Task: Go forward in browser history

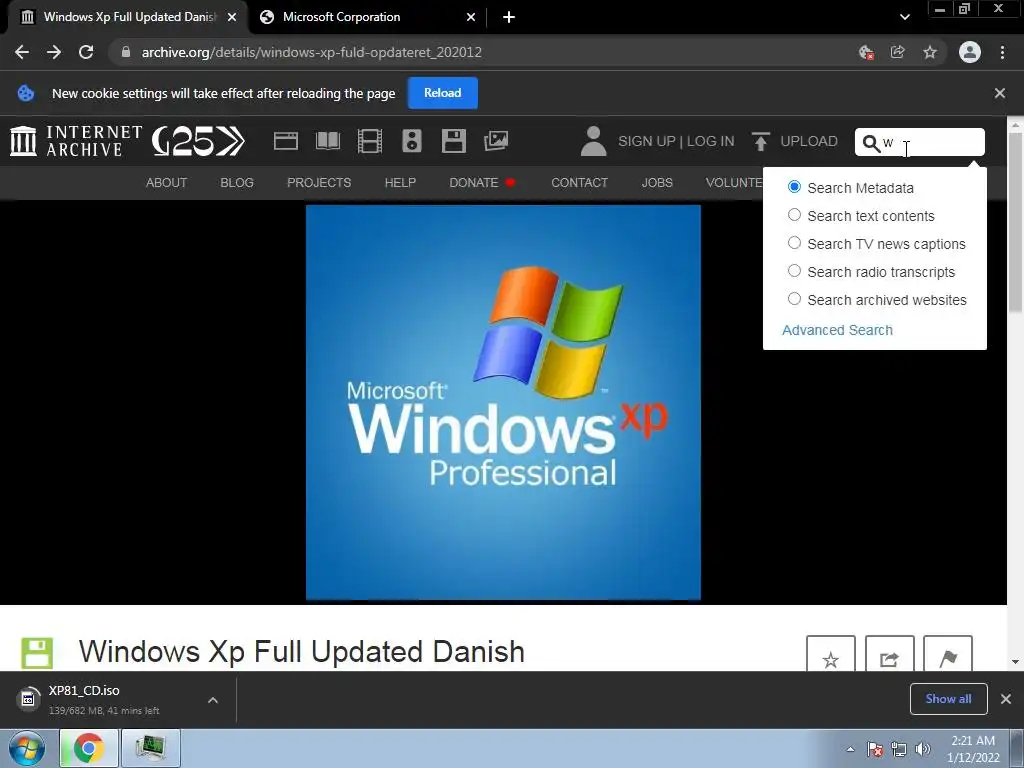Action: pyautogui.click(x=54, y=52)
